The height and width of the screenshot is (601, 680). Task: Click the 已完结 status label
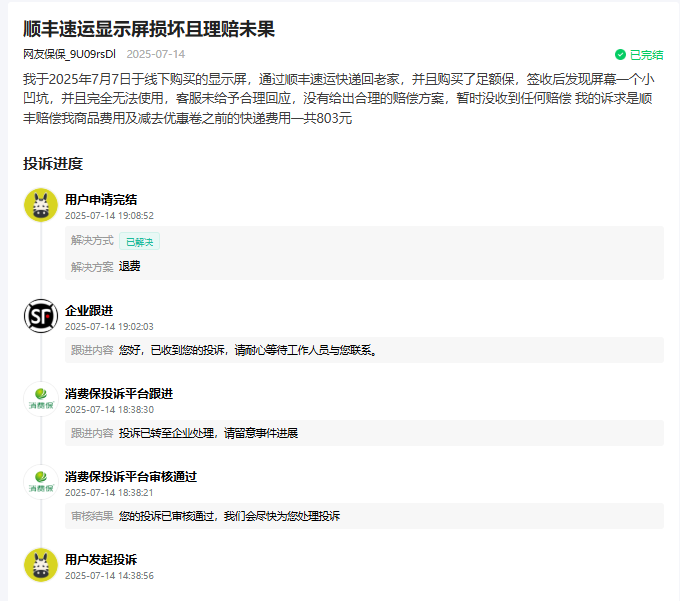pyautogui.click(x=646, y=55)
